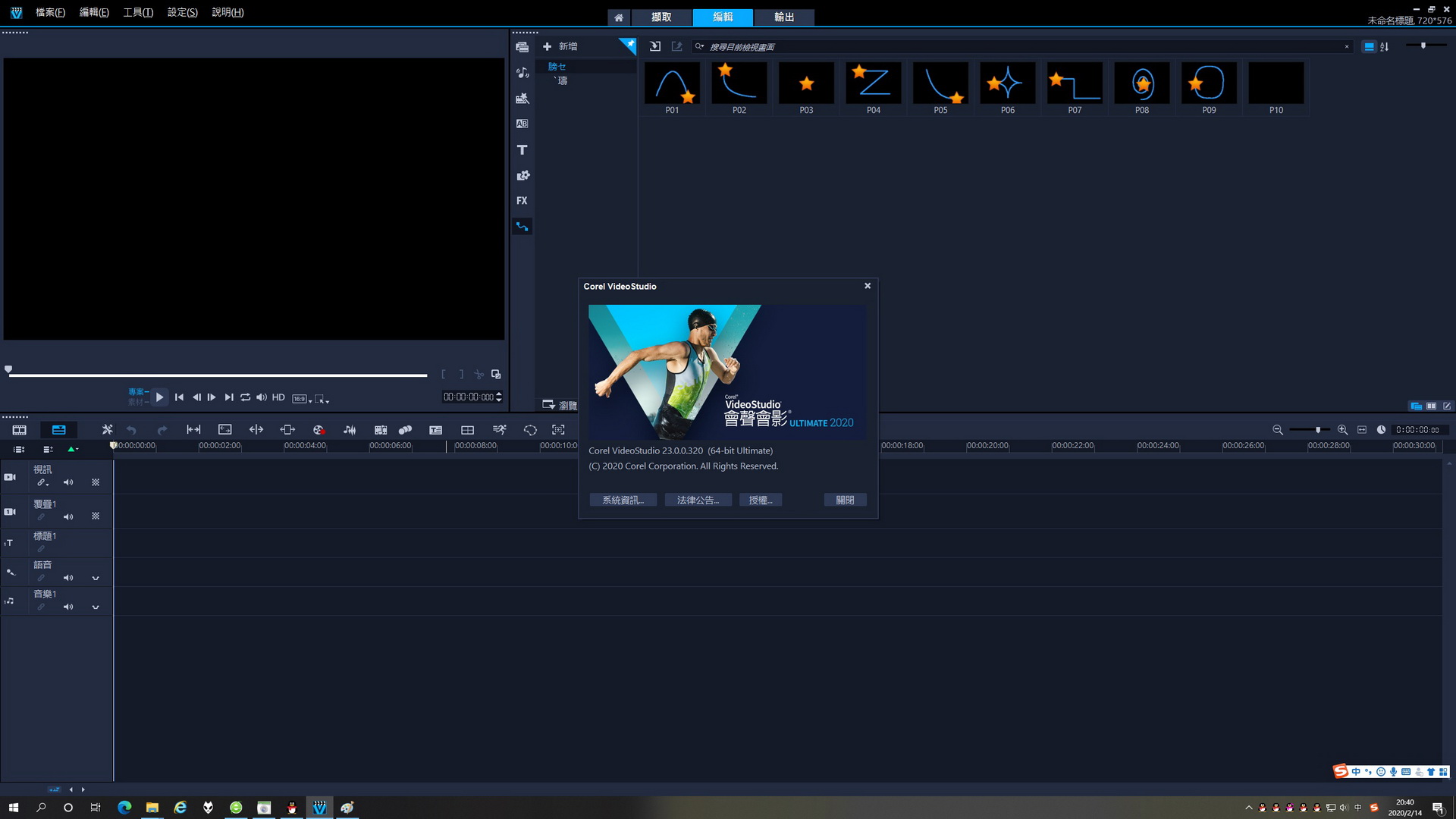Mute the 語音 voice track
Image resolution: width=1456 pixels, height=819 pixels.
[68, 578]
